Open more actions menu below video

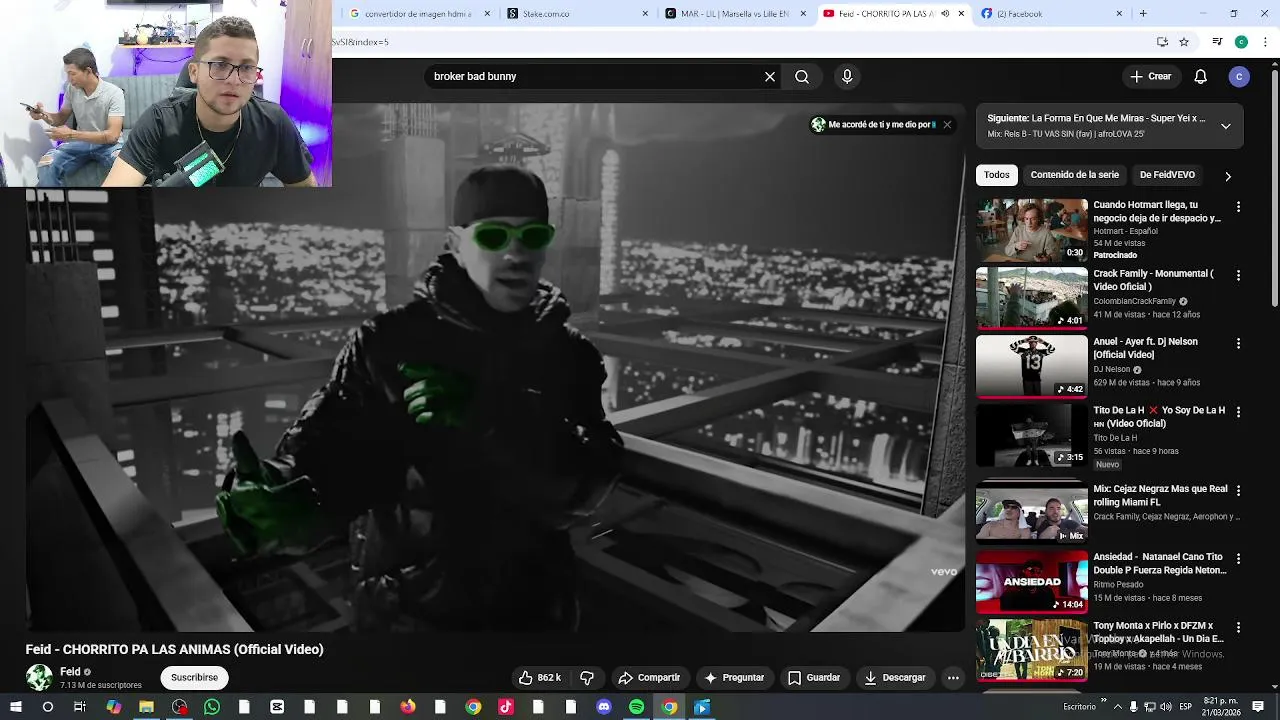[953, 678]
